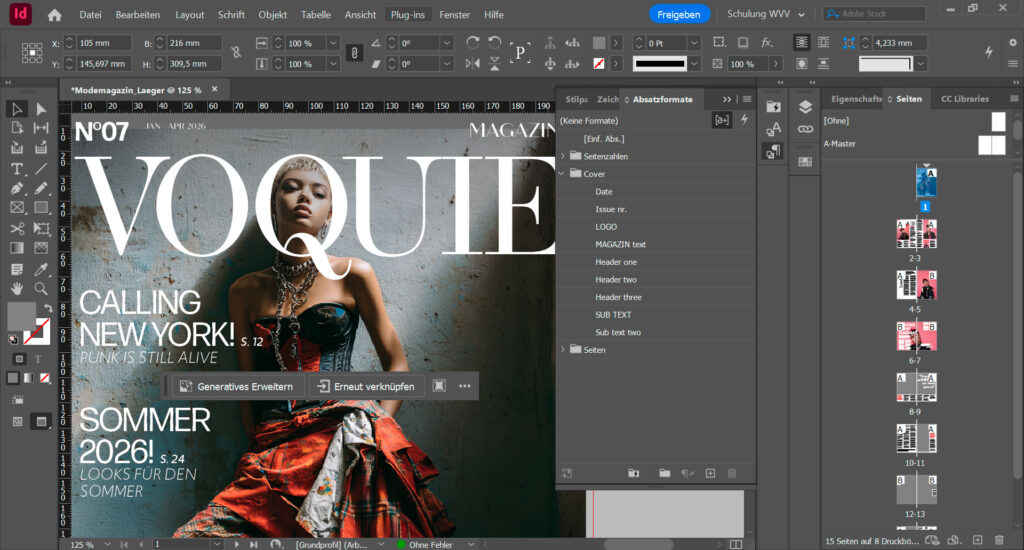Collapse the Cover style folder
1024x550 pixels.
pyautogui.click(x=563, y=174)
